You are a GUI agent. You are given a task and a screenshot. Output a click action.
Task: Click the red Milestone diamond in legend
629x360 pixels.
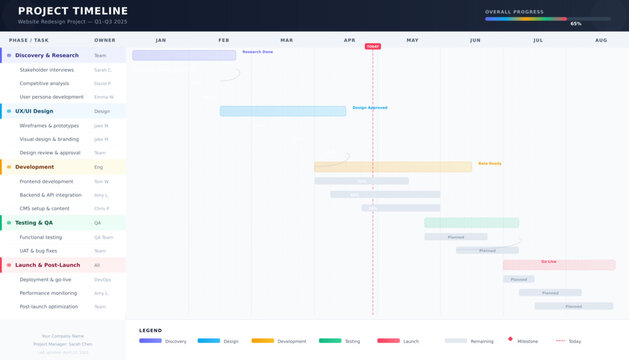(x=510, y=339)
